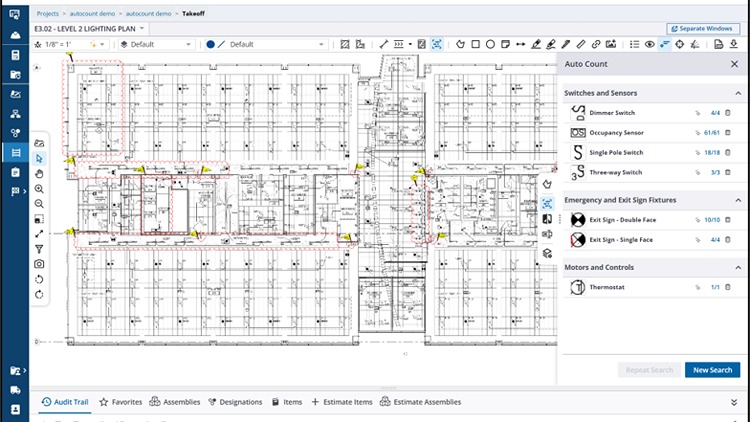Rotate the drawing clockwise
The image size is (750, 422).
[39, 294]
